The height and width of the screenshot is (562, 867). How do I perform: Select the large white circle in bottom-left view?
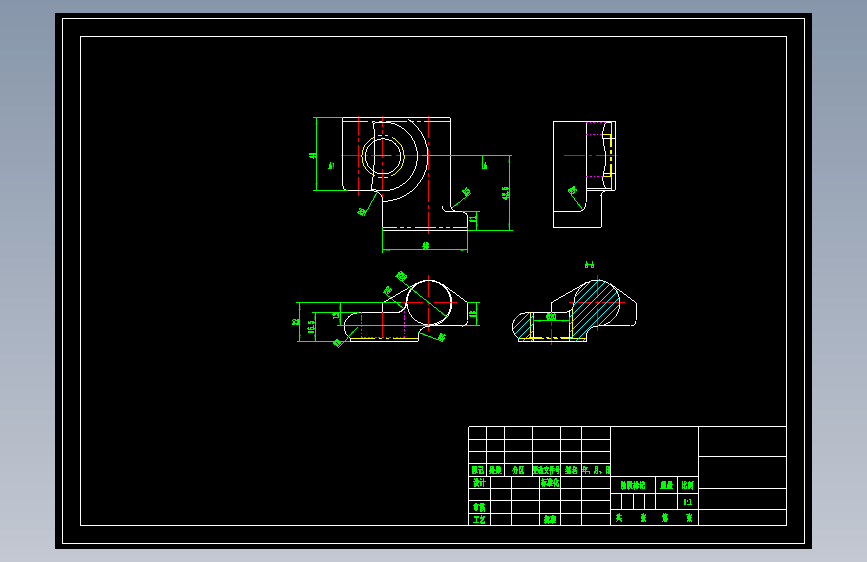click(429, 303)
